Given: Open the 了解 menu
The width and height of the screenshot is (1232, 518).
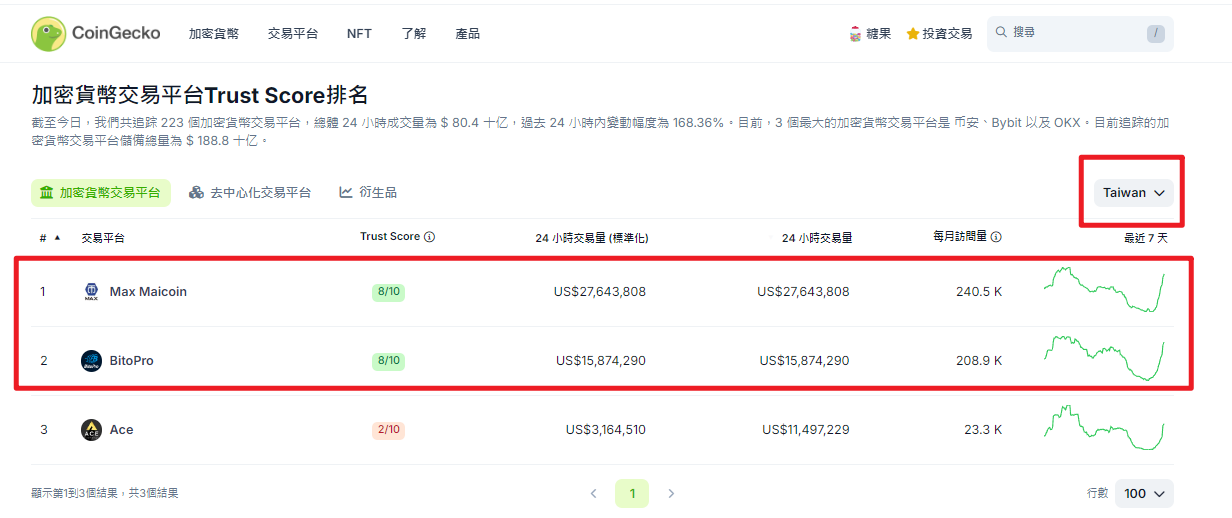Looking at the screenshot, I should (414, 33).
